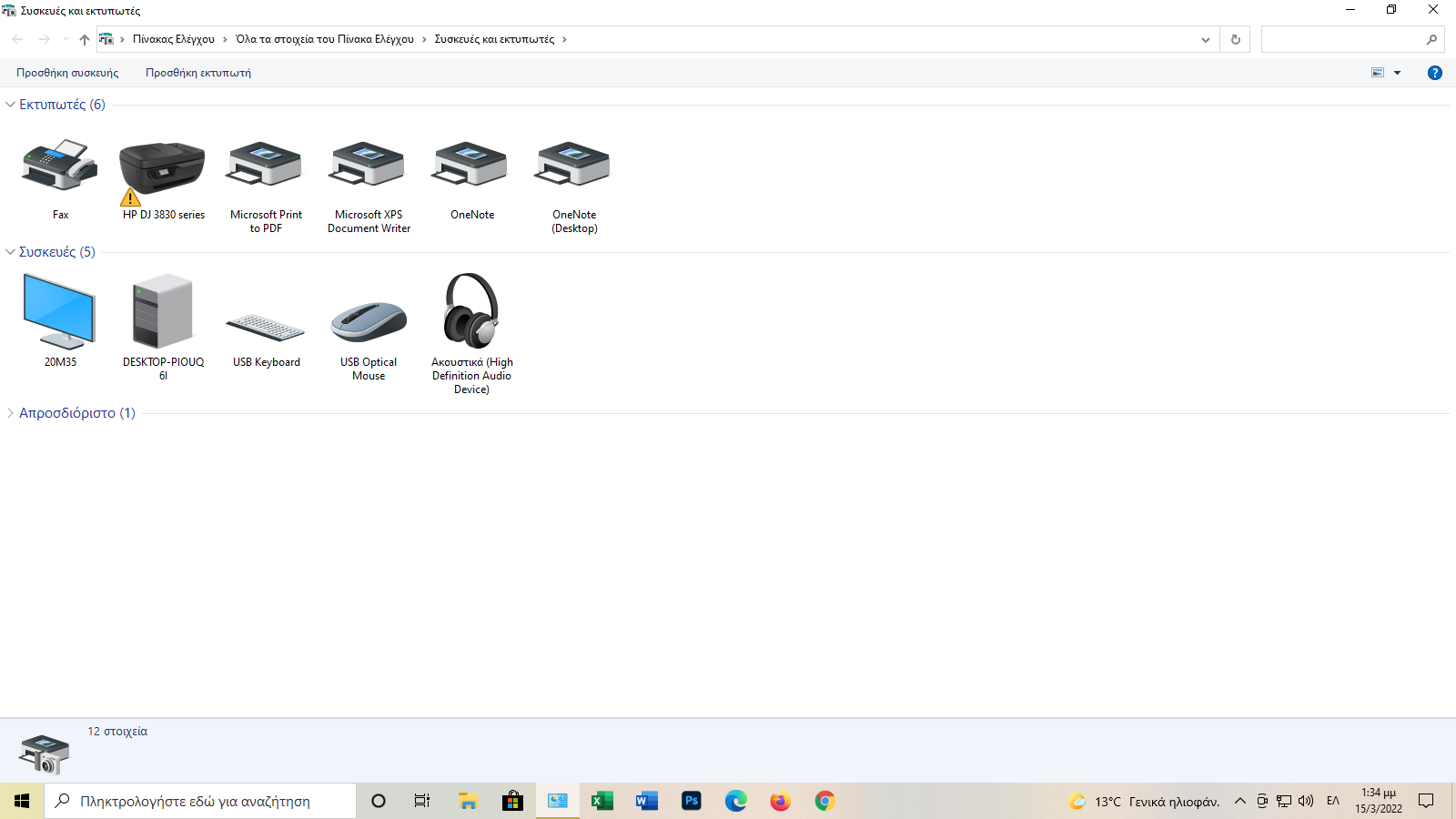The width and height of the screenshot is (1456, 819).
Task: Open the Windows Start menu
Action: coord(22,801)
